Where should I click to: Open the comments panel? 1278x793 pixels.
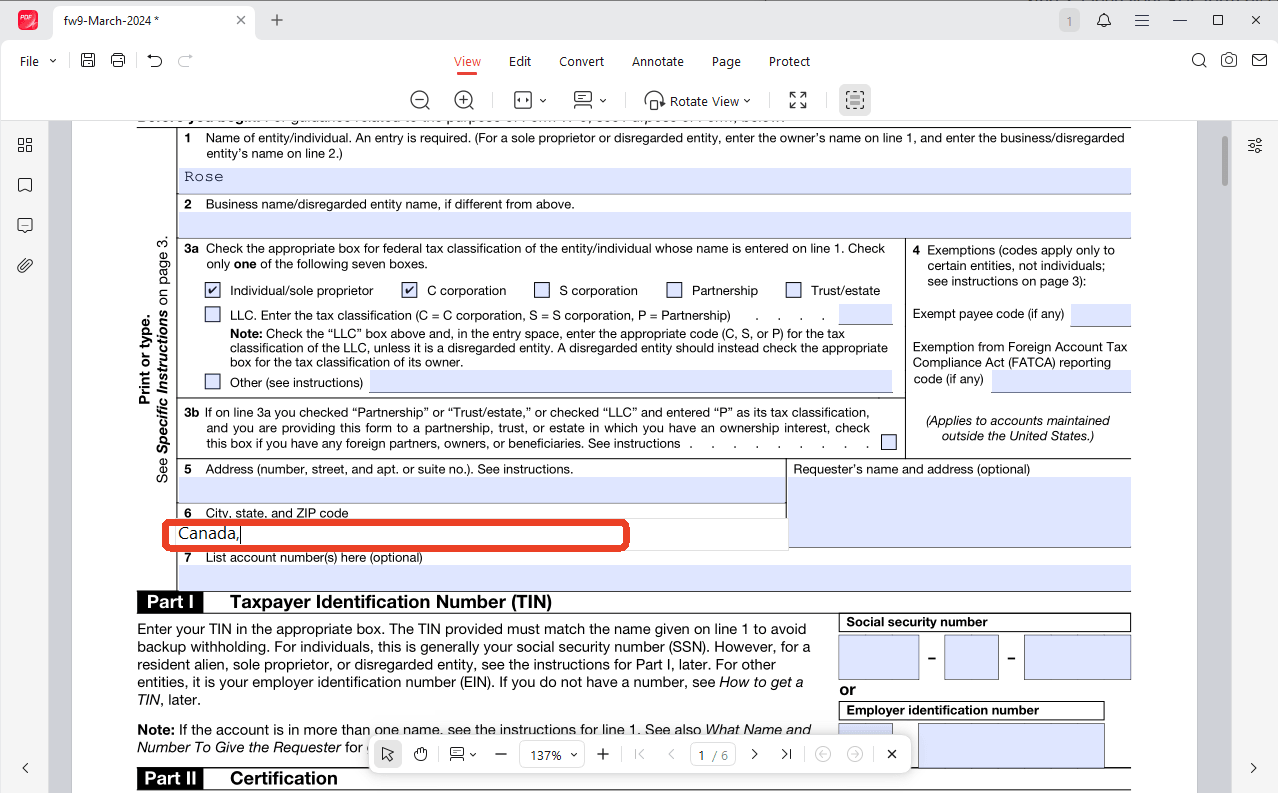(x=25, y=225)
